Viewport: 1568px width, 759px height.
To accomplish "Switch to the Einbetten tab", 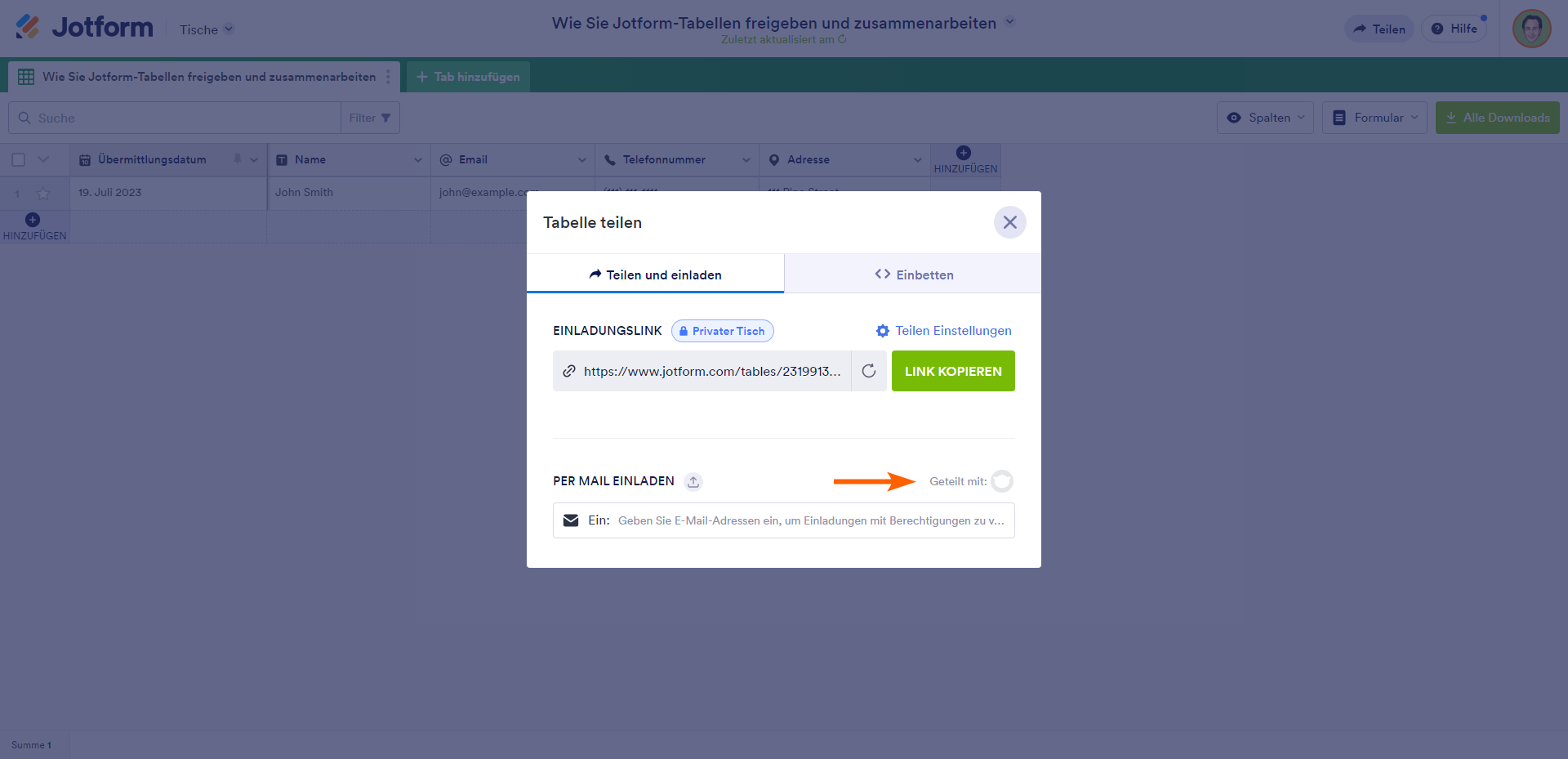I will (913, 275).
